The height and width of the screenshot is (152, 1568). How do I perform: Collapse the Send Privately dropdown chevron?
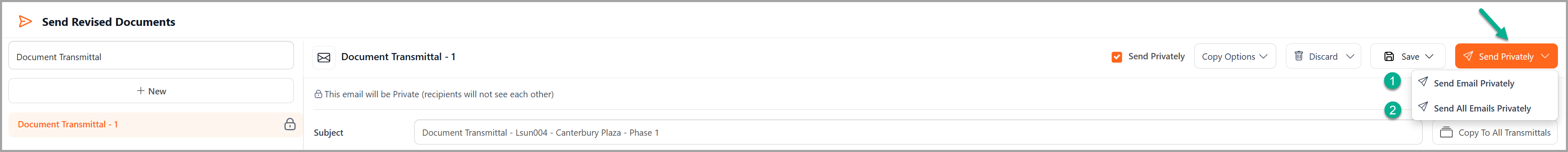pos(1545,56)
